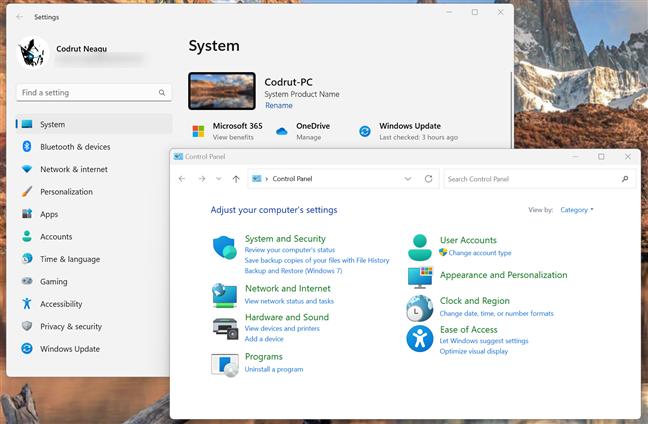Open the View by Category dropdown
This screenshot has height=424, width=648.
click(x=577, y=210)
